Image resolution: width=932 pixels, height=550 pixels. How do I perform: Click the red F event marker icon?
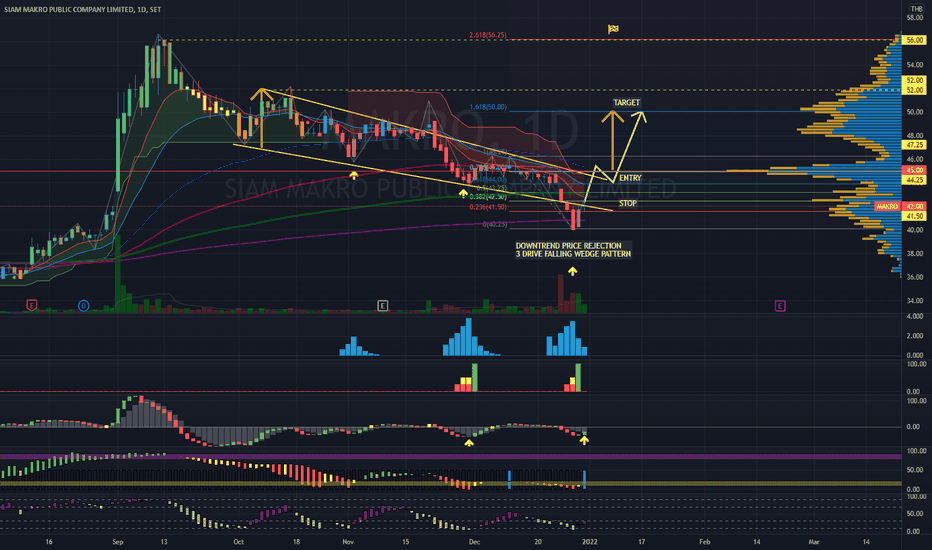[32, 306]
